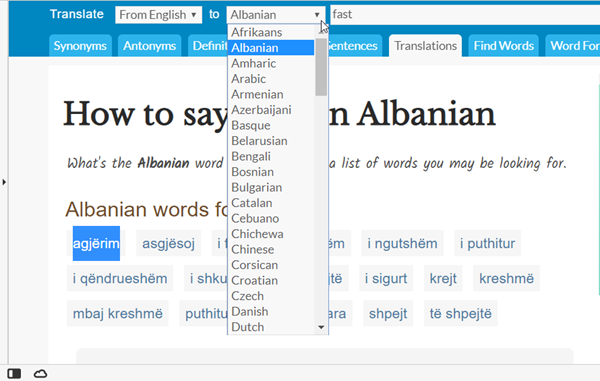Viewport: 600px width, 381px height.
Task: Click the highlighted word 'agjërim'
Action: (96, 243)
